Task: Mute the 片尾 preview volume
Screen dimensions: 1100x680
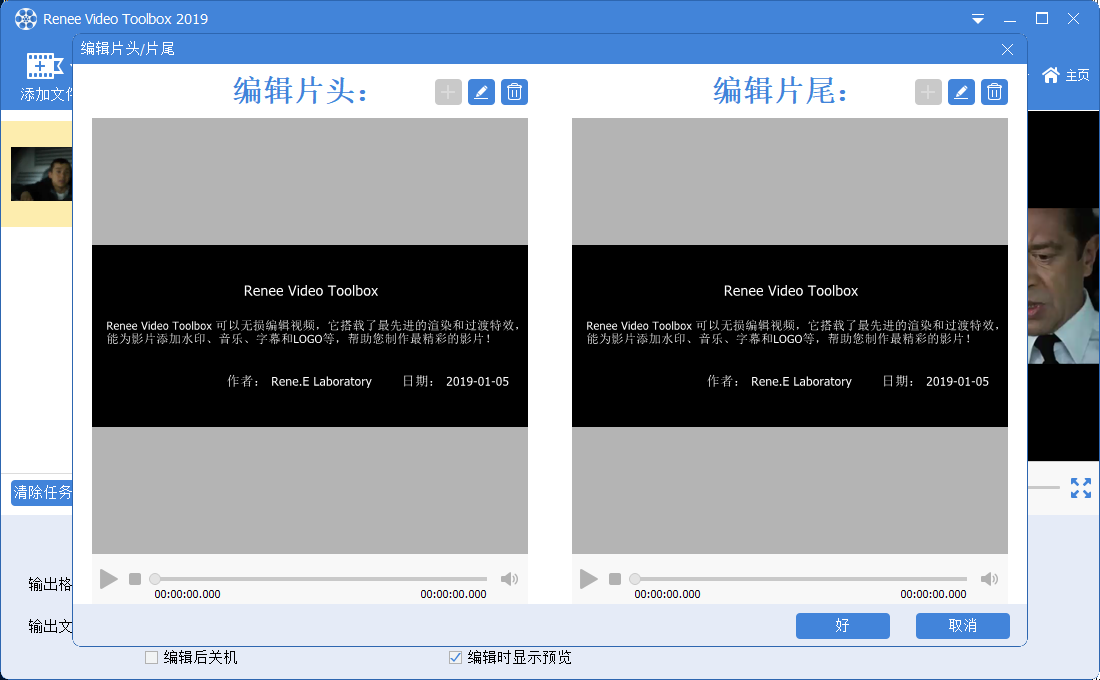Action: 989,579
